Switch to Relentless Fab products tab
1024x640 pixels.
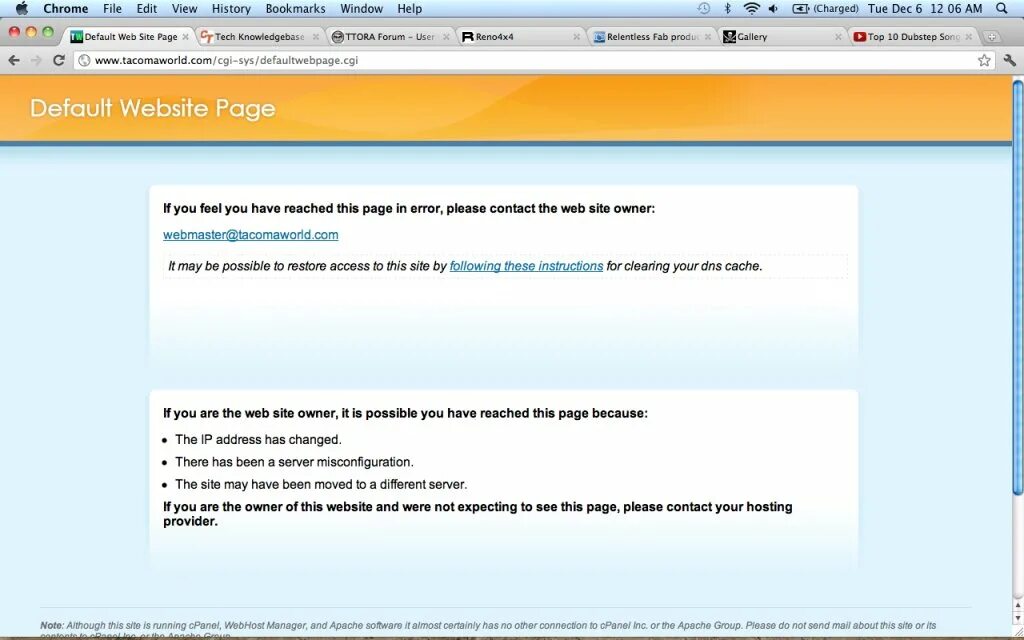(652, 37)
